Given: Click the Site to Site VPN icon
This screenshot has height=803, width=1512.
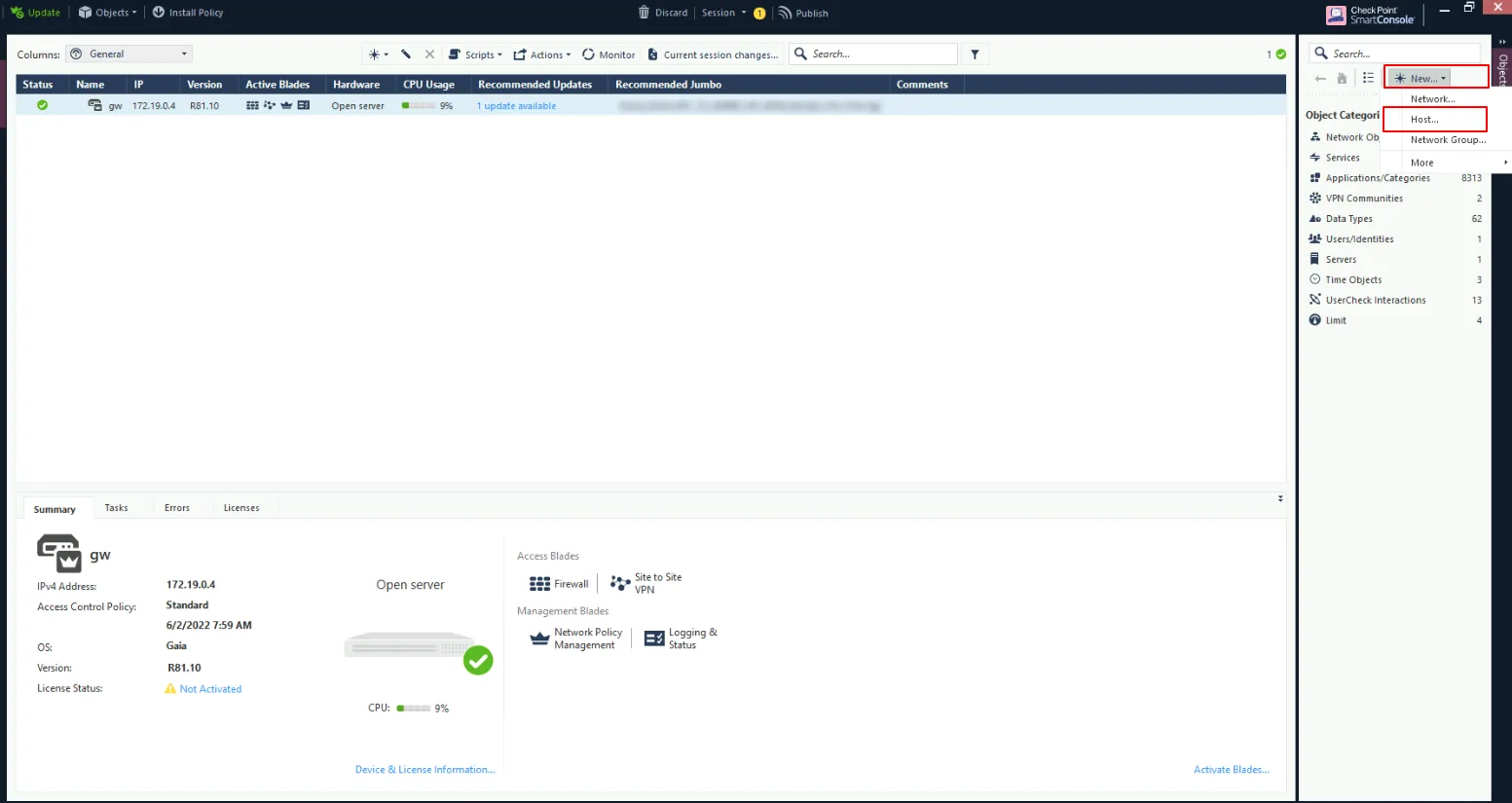Looking at the screenshot, I should point(620,583).
